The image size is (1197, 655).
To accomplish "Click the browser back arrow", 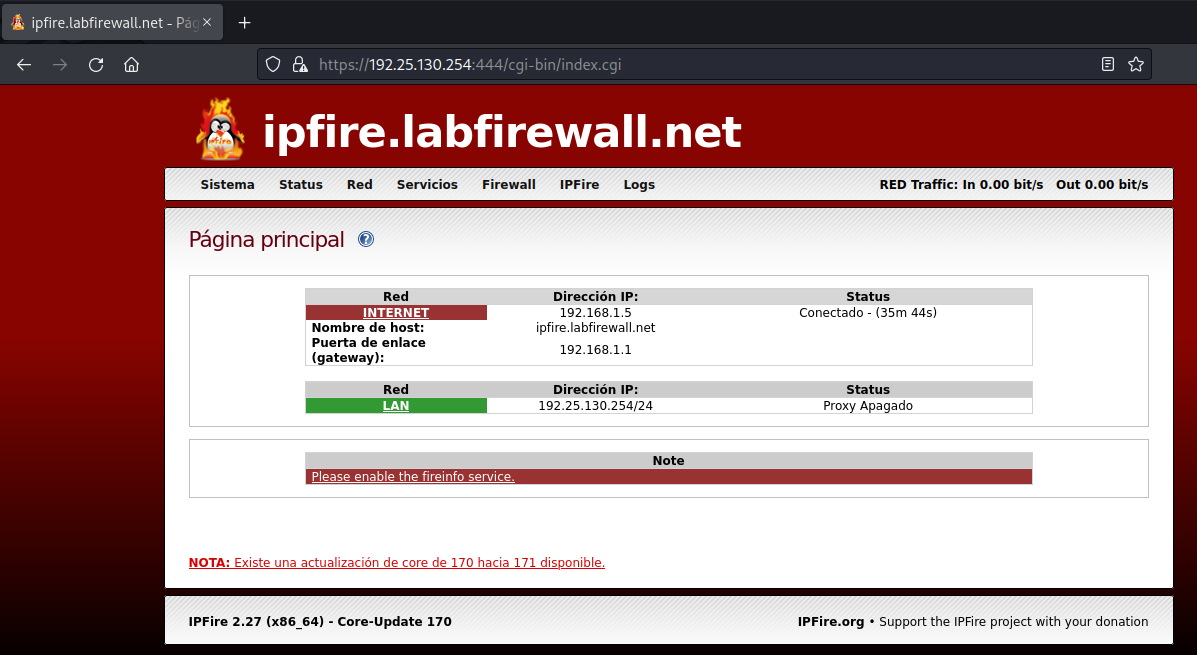I will [x=24, y=65].
